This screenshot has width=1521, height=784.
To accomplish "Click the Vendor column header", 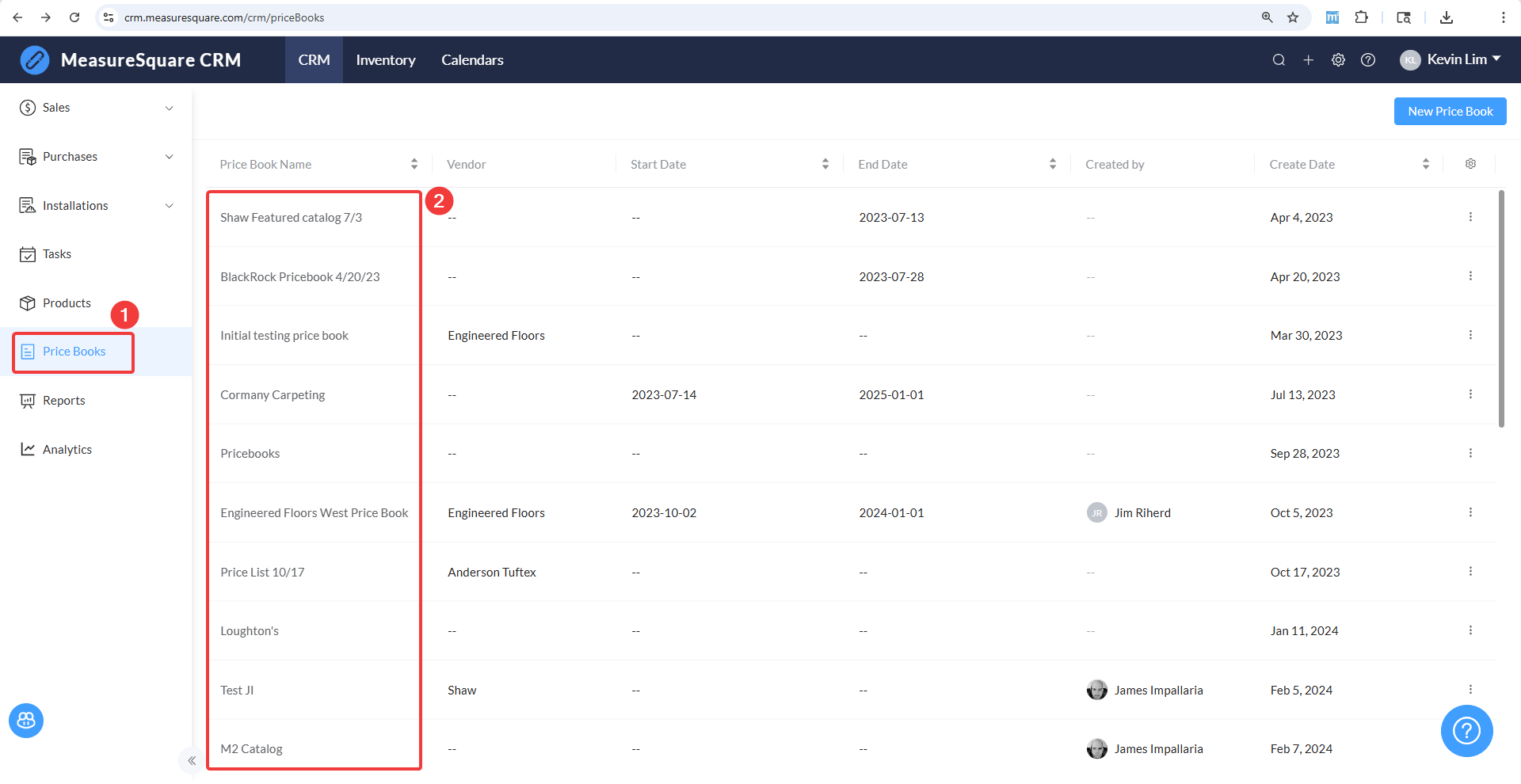I will (x=467, y=165).
